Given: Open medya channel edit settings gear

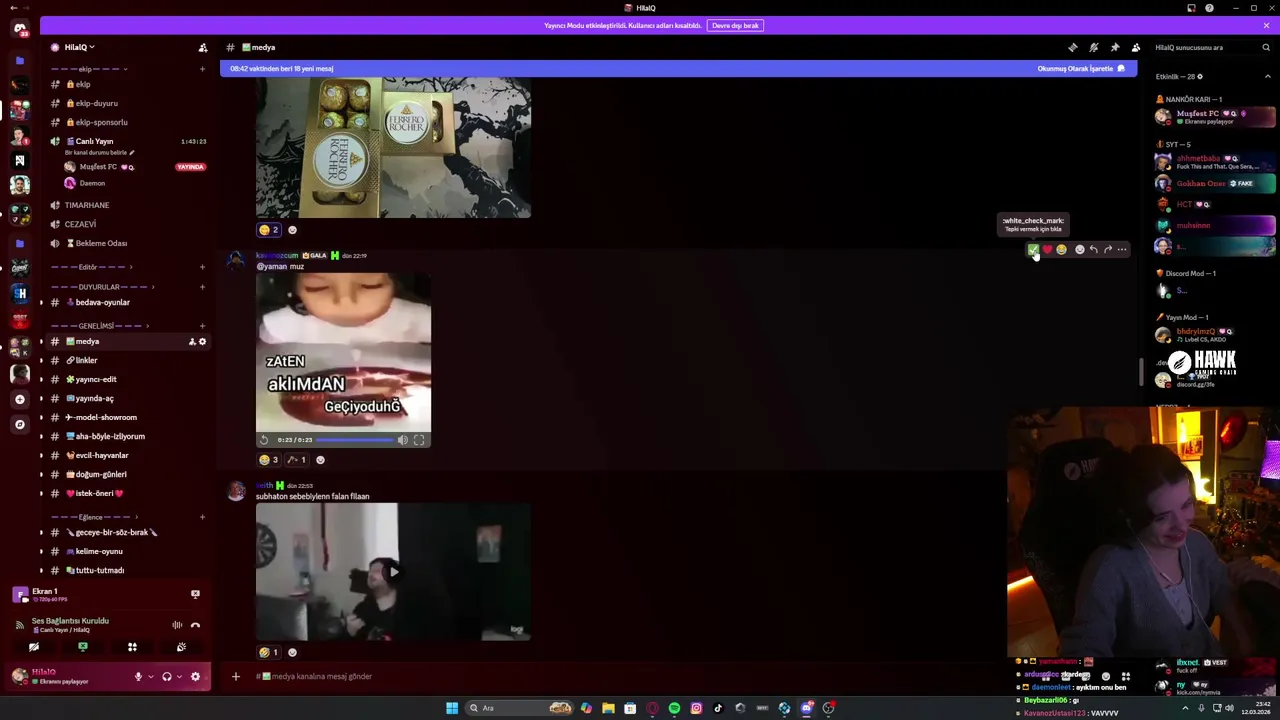Looking at the screenshot, I should click(202, 341).
